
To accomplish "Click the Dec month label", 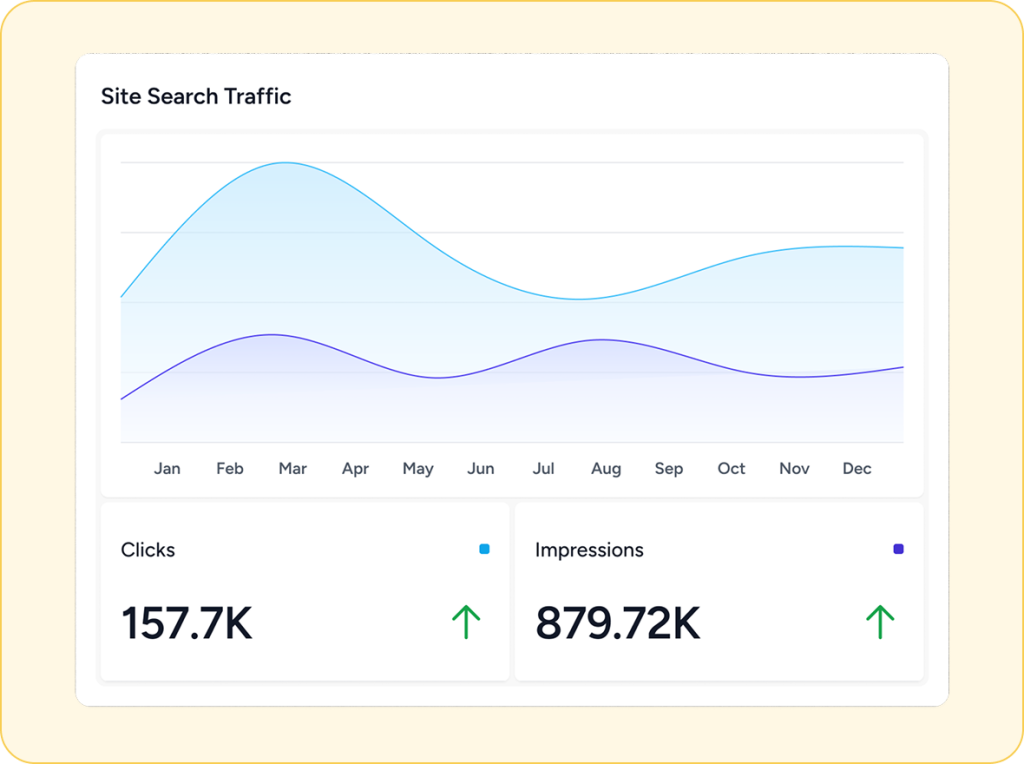I will (857, 468).
